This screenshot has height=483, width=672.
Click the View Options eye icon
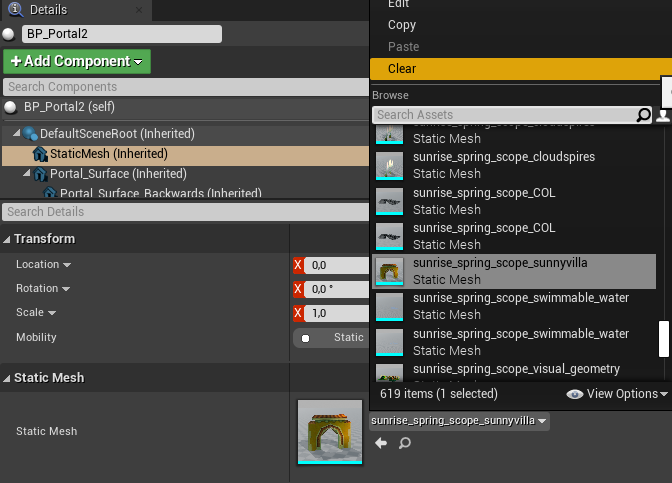pyautogui.click(x=574, y=394)
